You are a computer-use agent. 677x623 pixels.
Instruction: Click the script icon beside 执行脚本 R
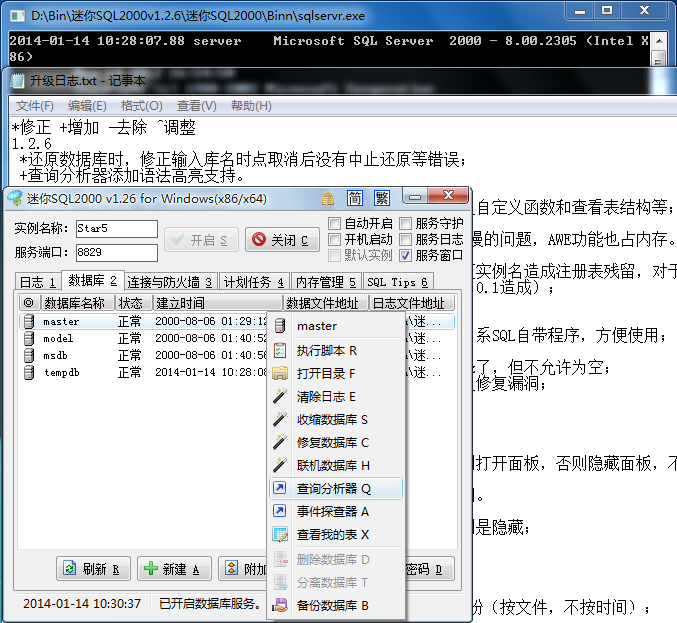click(x=280, y=350)
